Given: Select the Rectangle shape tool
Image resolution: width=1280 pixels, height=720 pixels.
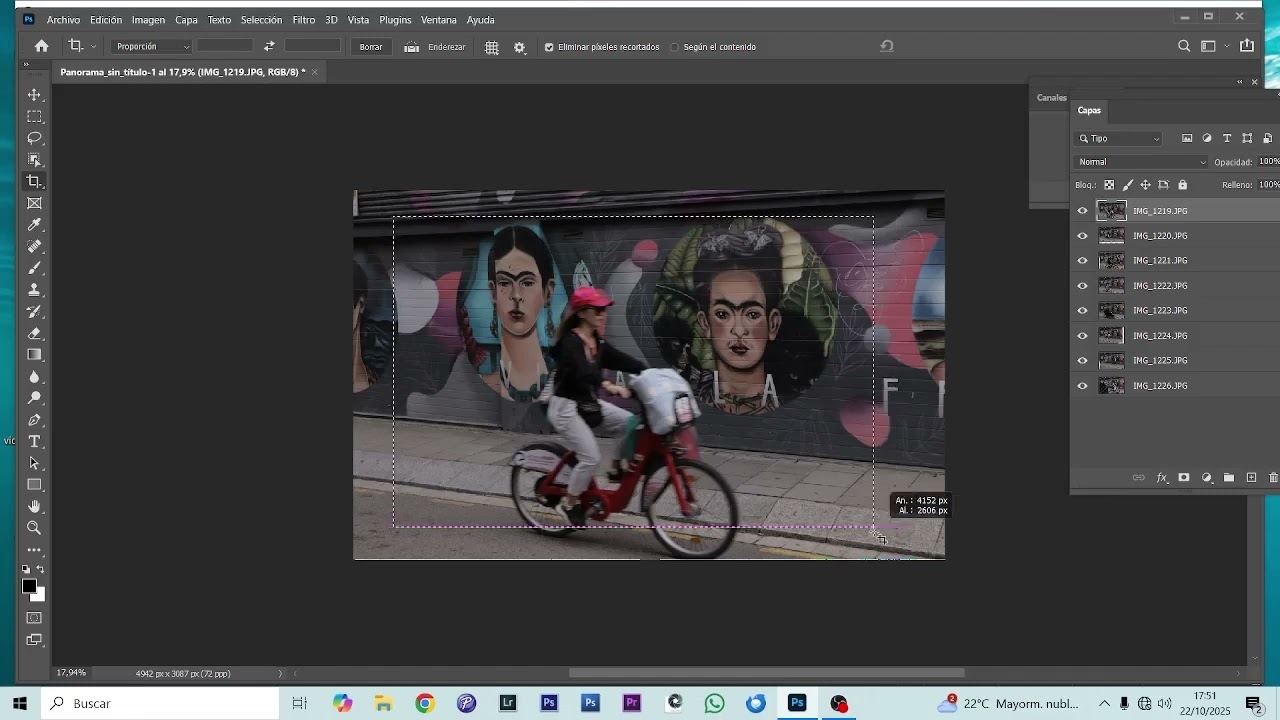Looking at the screenshot, I should tap(34, 485).
